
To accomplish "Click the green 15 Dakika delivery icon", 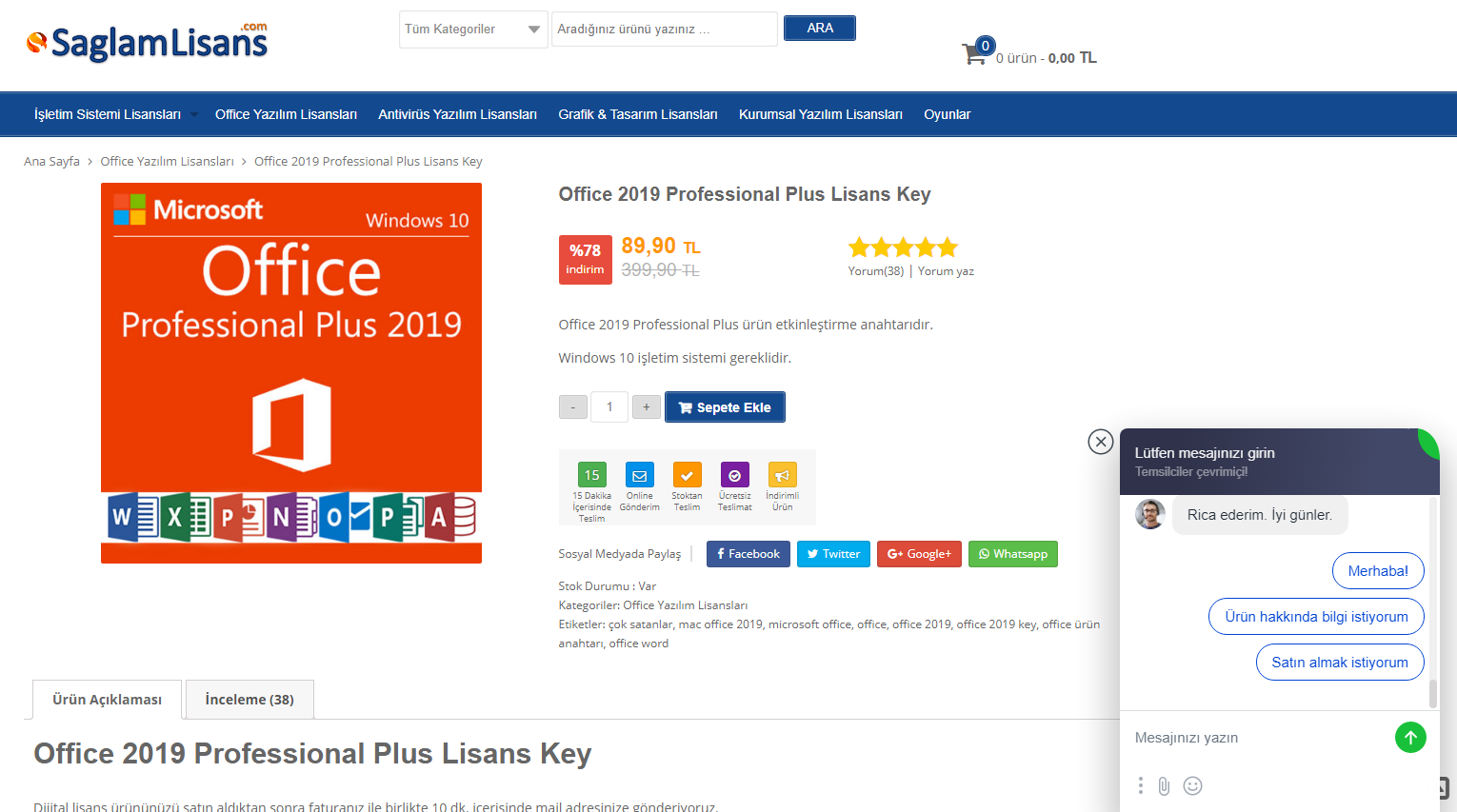I will pyautogui.click(x=592, y=475).
